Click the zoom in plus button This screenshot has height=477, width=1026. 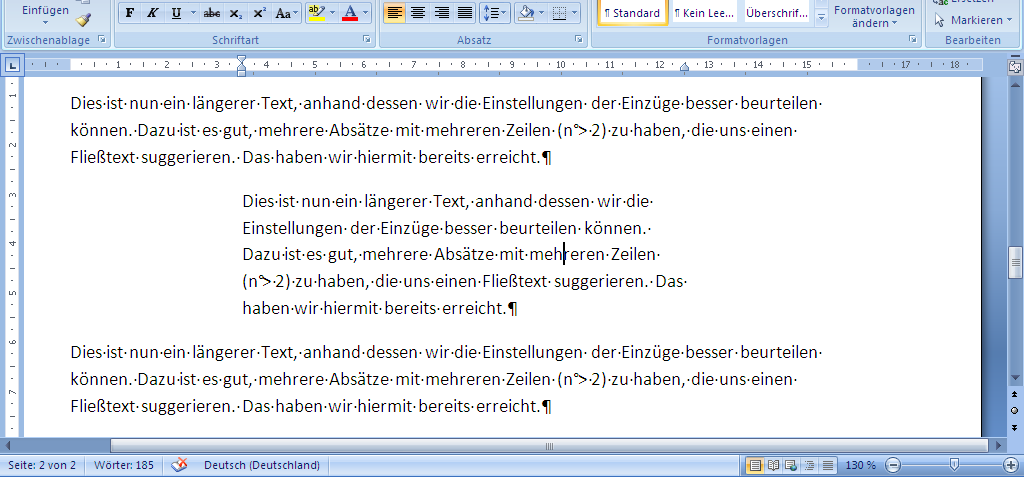(x=1010, y=465)
